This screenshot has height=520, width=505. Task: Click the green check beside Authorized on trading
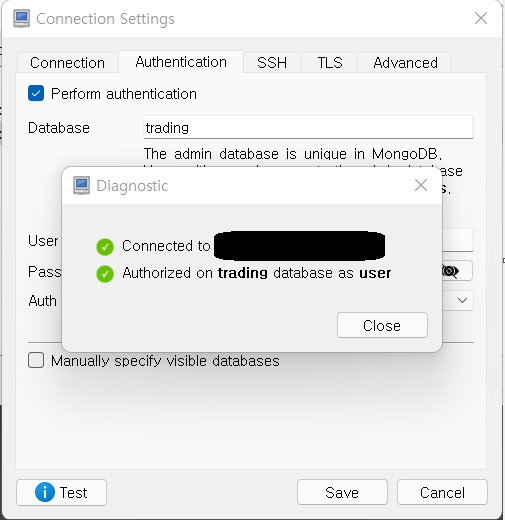tap(105, 274)
